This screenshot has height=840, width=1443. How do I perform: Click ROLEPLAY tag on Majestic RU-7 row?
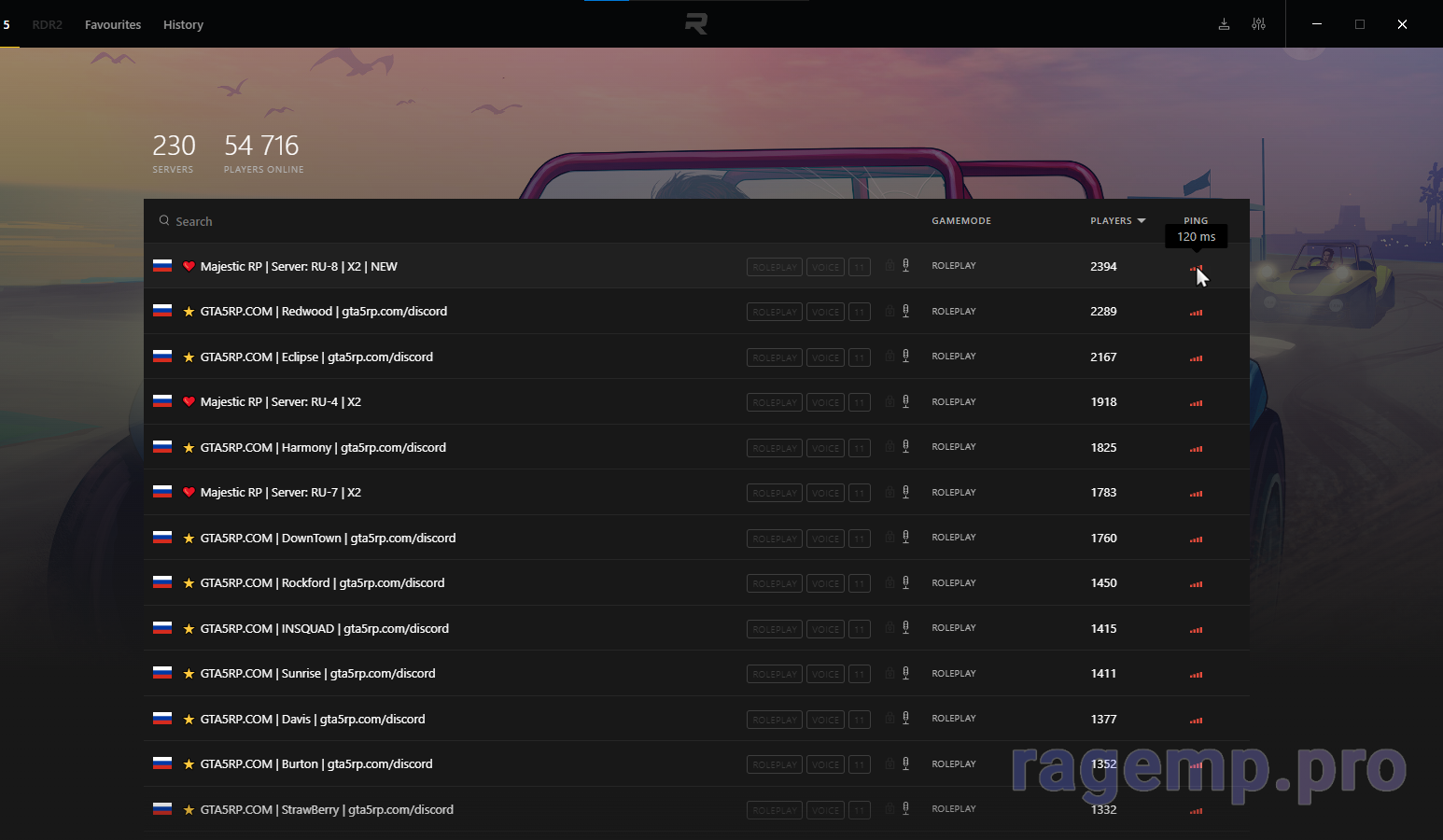[x=774, y=493]
